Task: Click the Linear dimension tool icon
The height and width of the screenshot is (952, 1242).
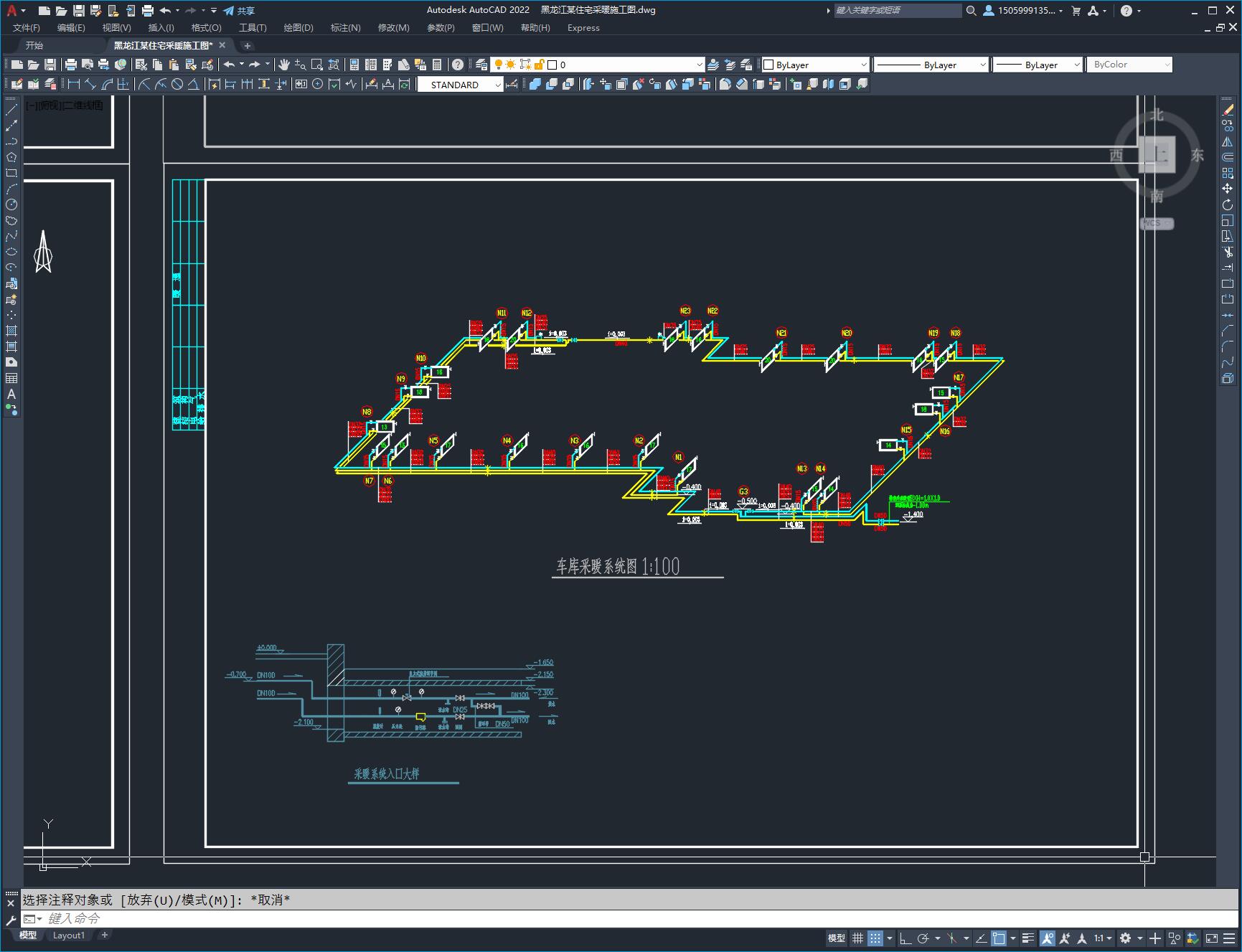Action: click(x=73, y=84)
